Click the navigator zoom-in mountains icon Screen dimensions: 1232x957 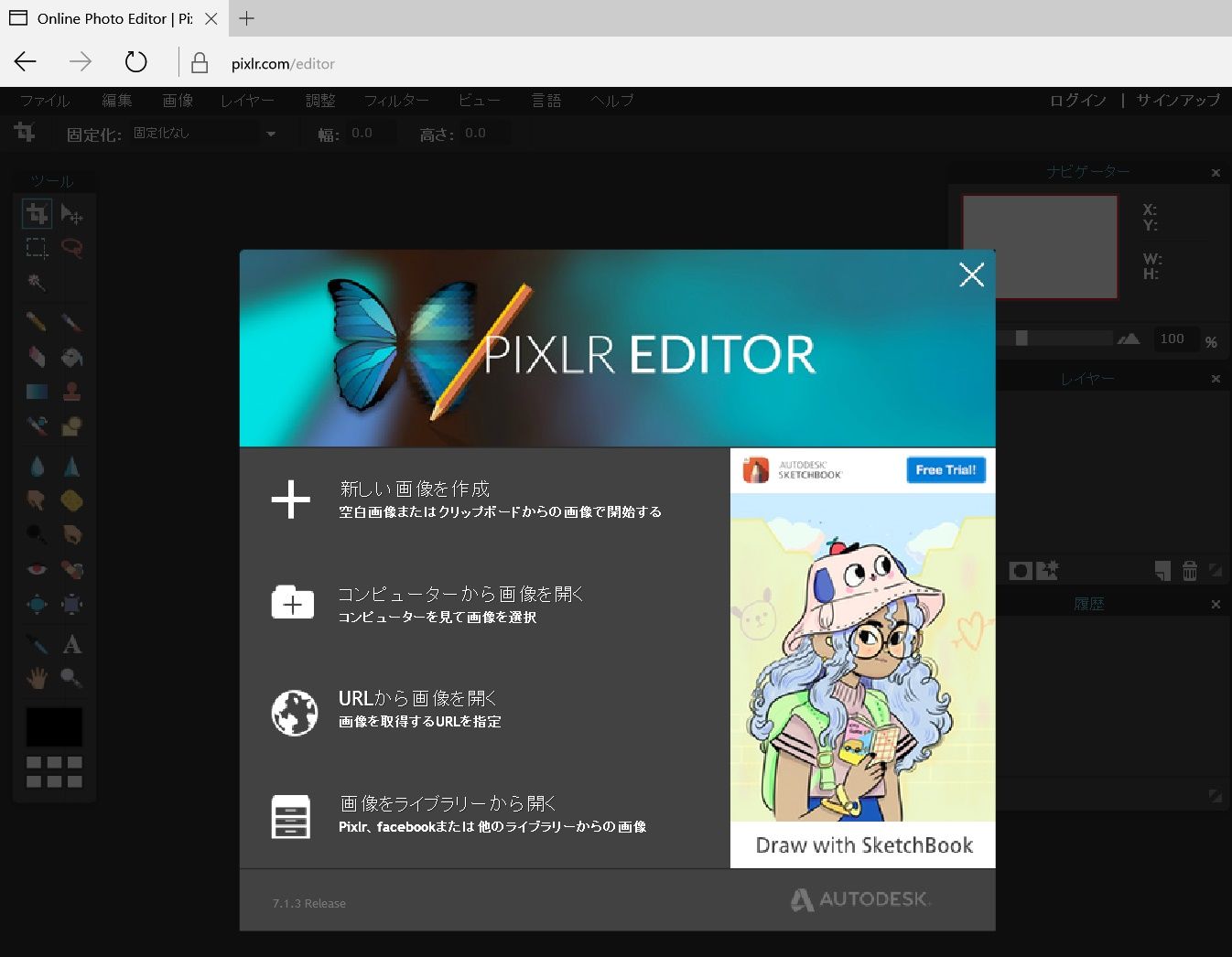[x=1129, y=339]
